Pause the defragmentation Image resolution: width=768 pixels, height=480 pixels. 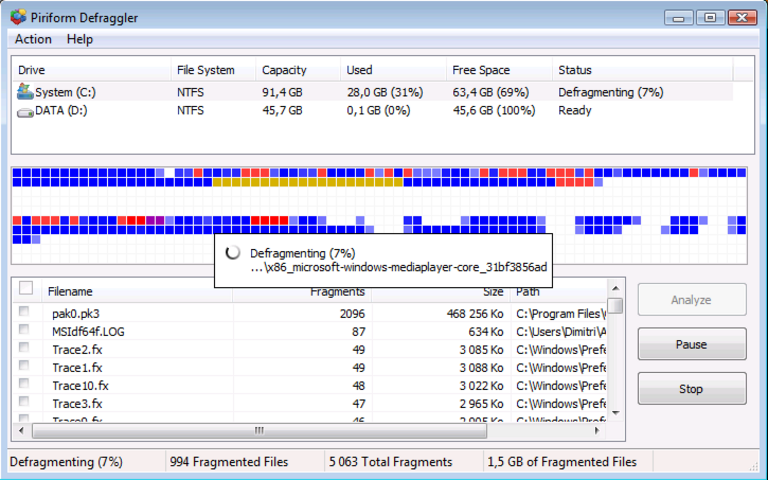692,344
